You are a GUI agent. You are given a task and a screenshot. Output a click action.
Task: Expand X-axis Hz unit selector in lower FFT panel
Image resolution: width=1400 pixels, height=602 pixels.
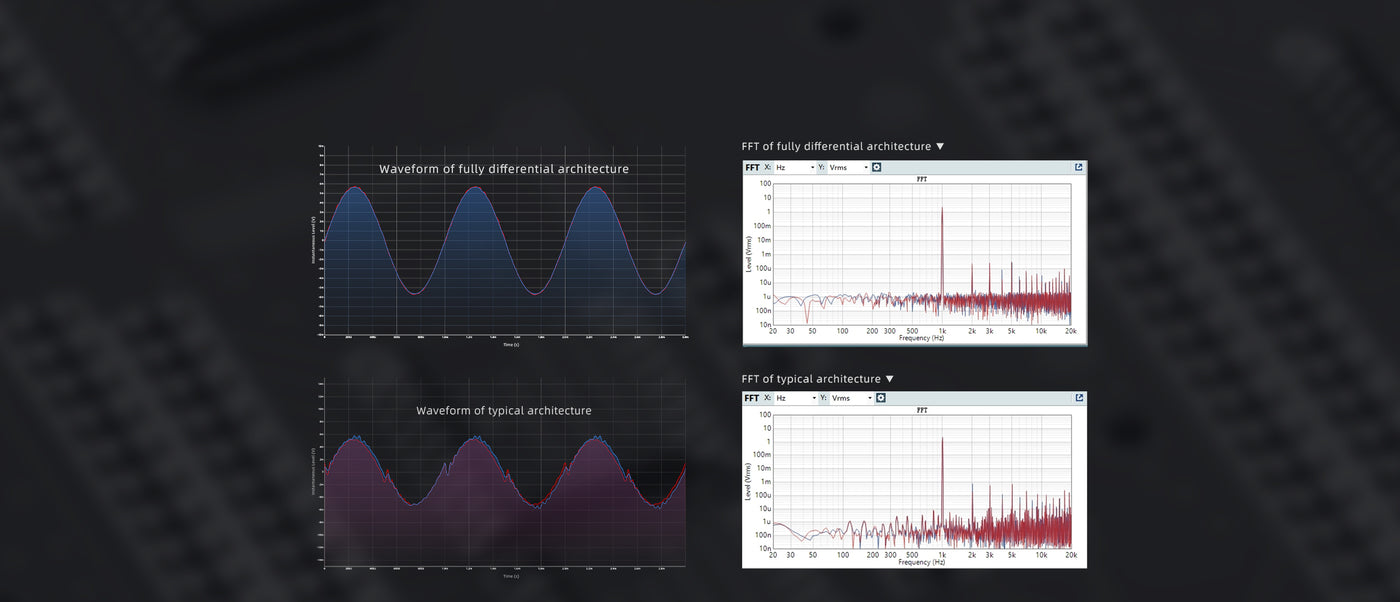pos(796,398)
